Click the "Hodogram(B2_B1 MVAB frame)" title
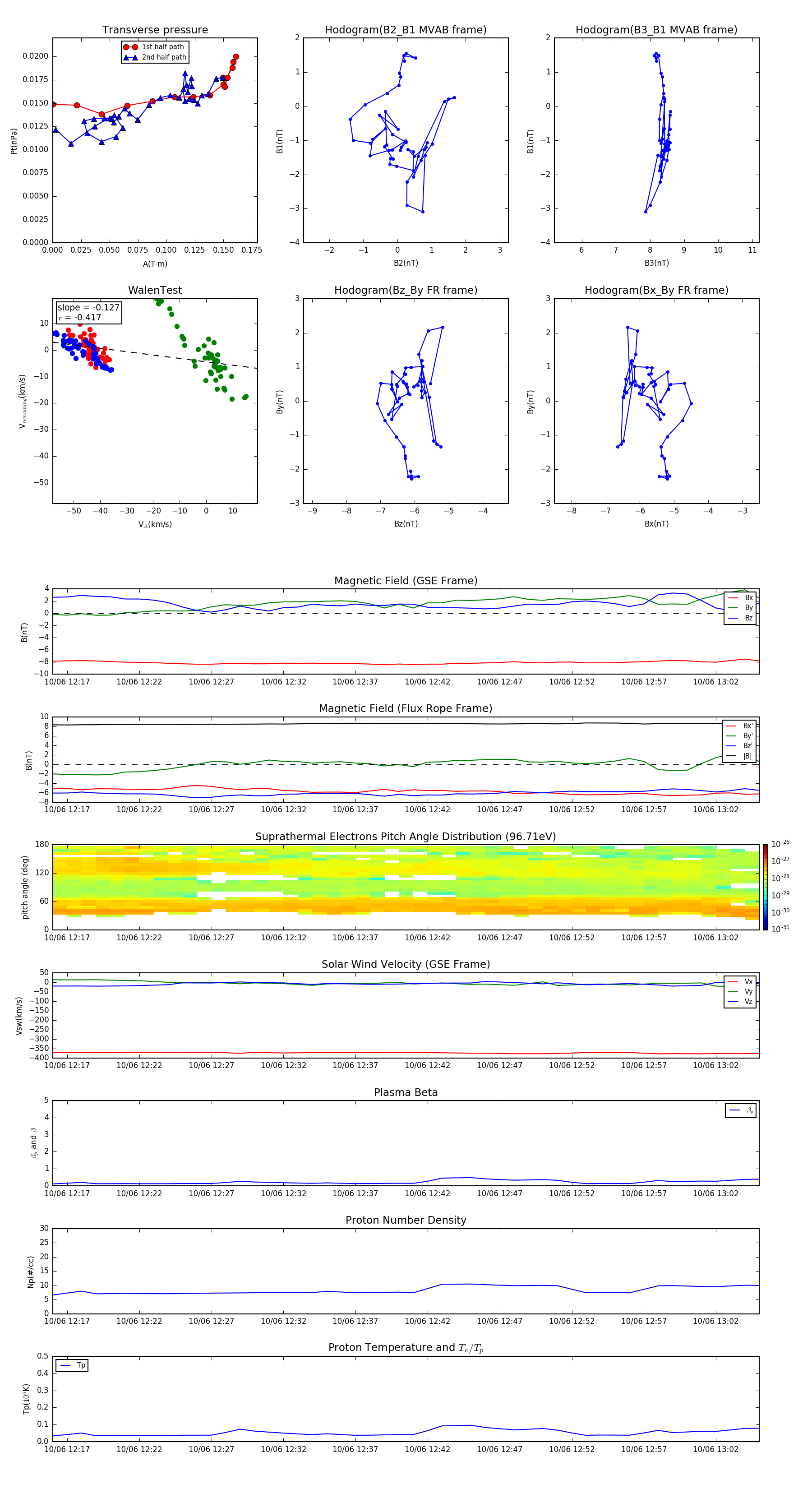This screenshot has width=812, height=1489. click(406, 29)
